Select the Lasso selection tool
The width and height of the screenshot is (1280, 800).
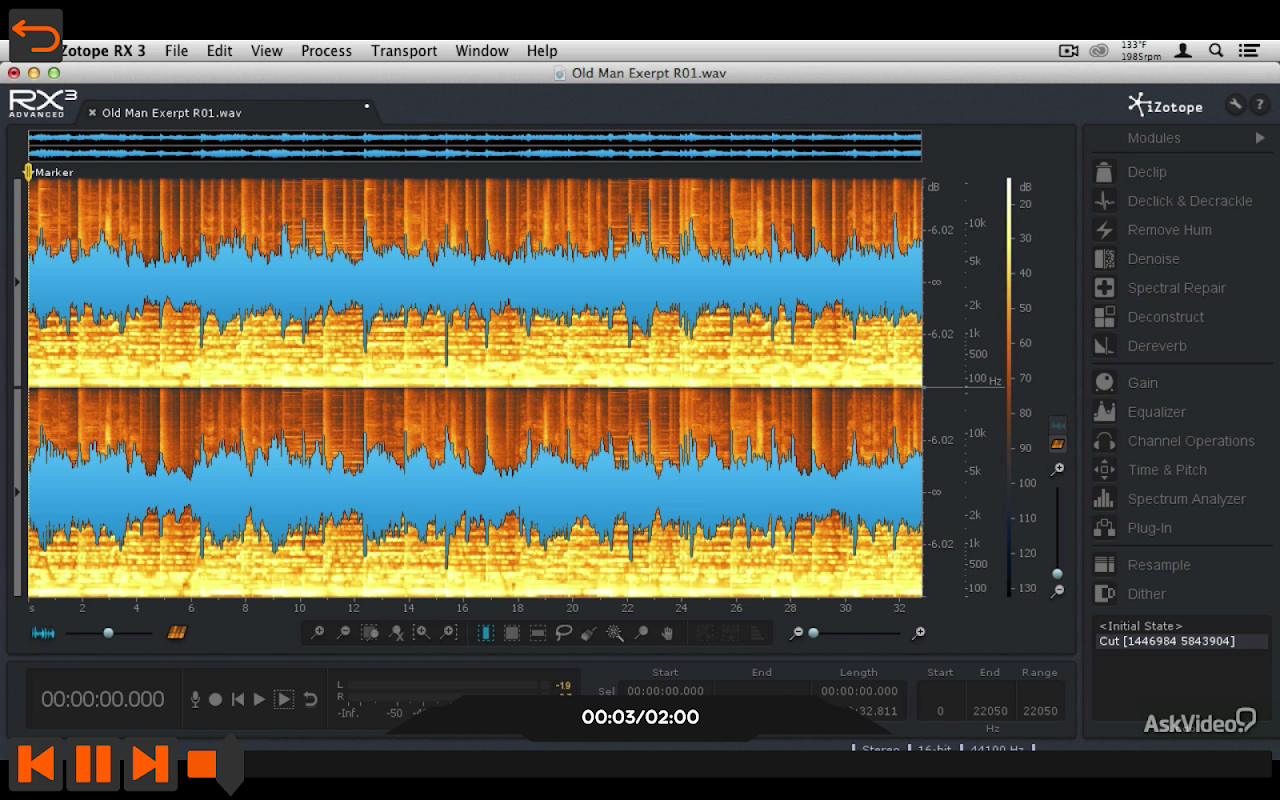click(564, 633)
